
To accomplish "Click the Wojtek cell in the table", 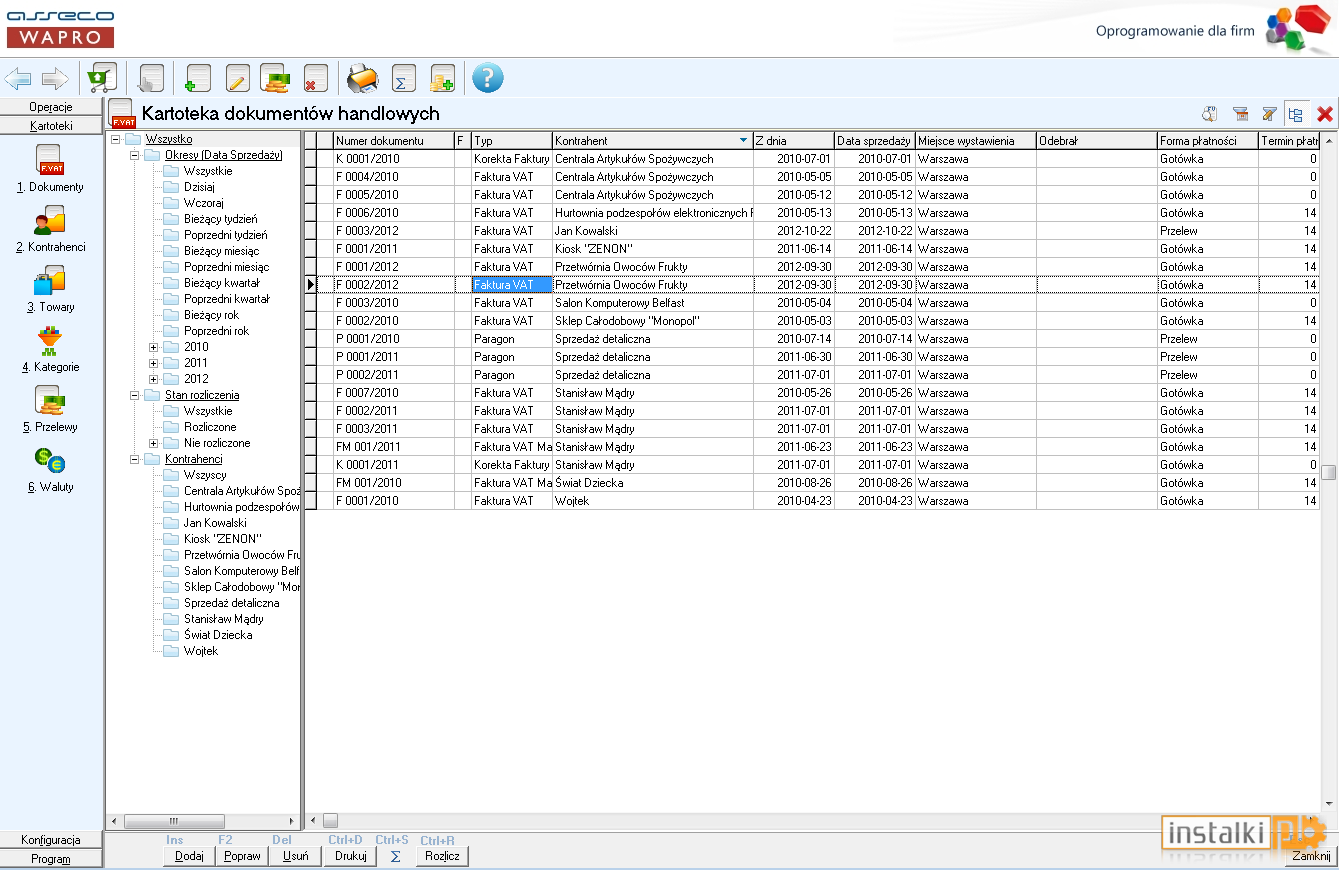I will [x=652, y=501].
